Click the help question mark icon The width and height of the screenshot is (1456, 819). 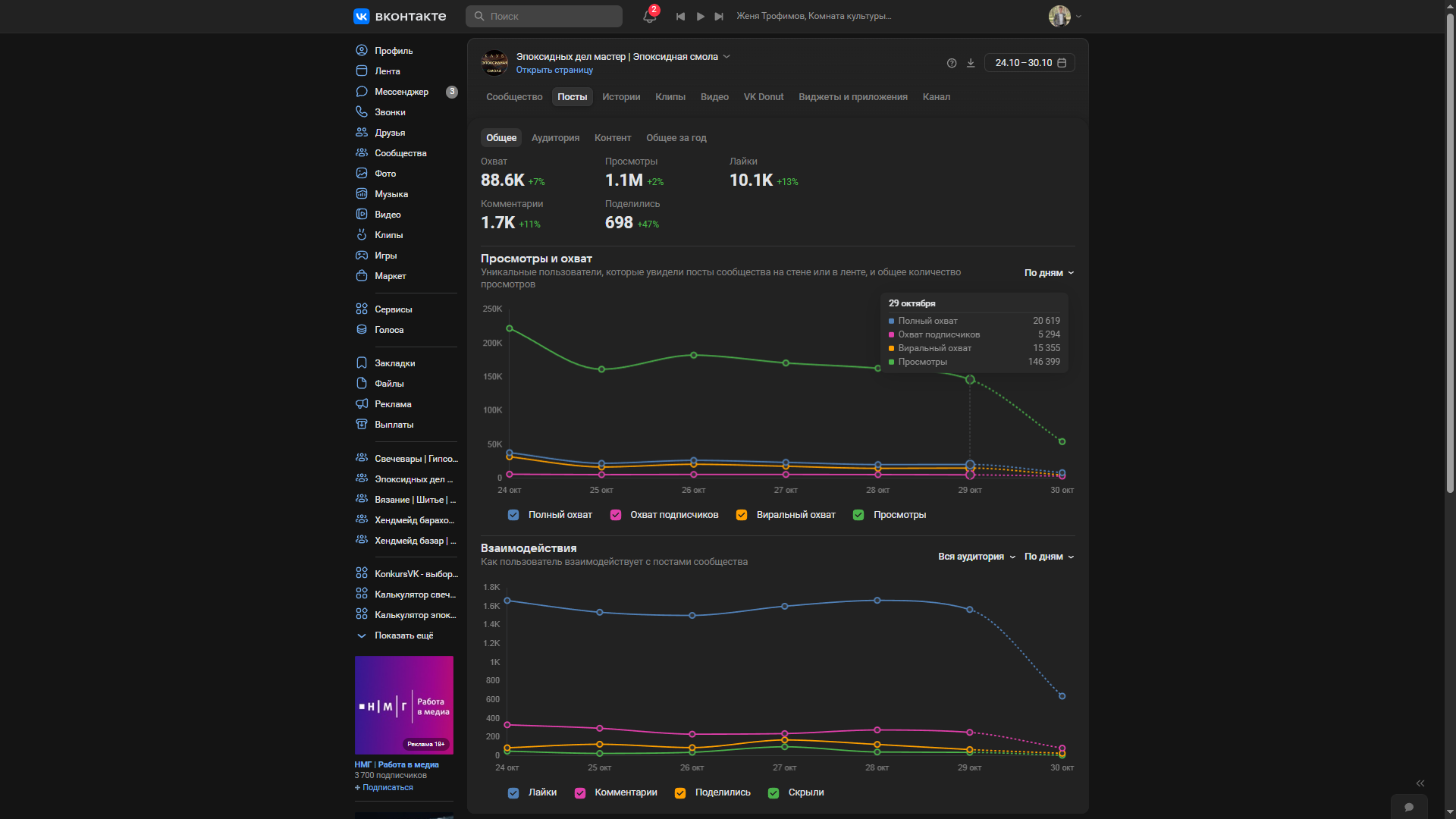(952, 63)
